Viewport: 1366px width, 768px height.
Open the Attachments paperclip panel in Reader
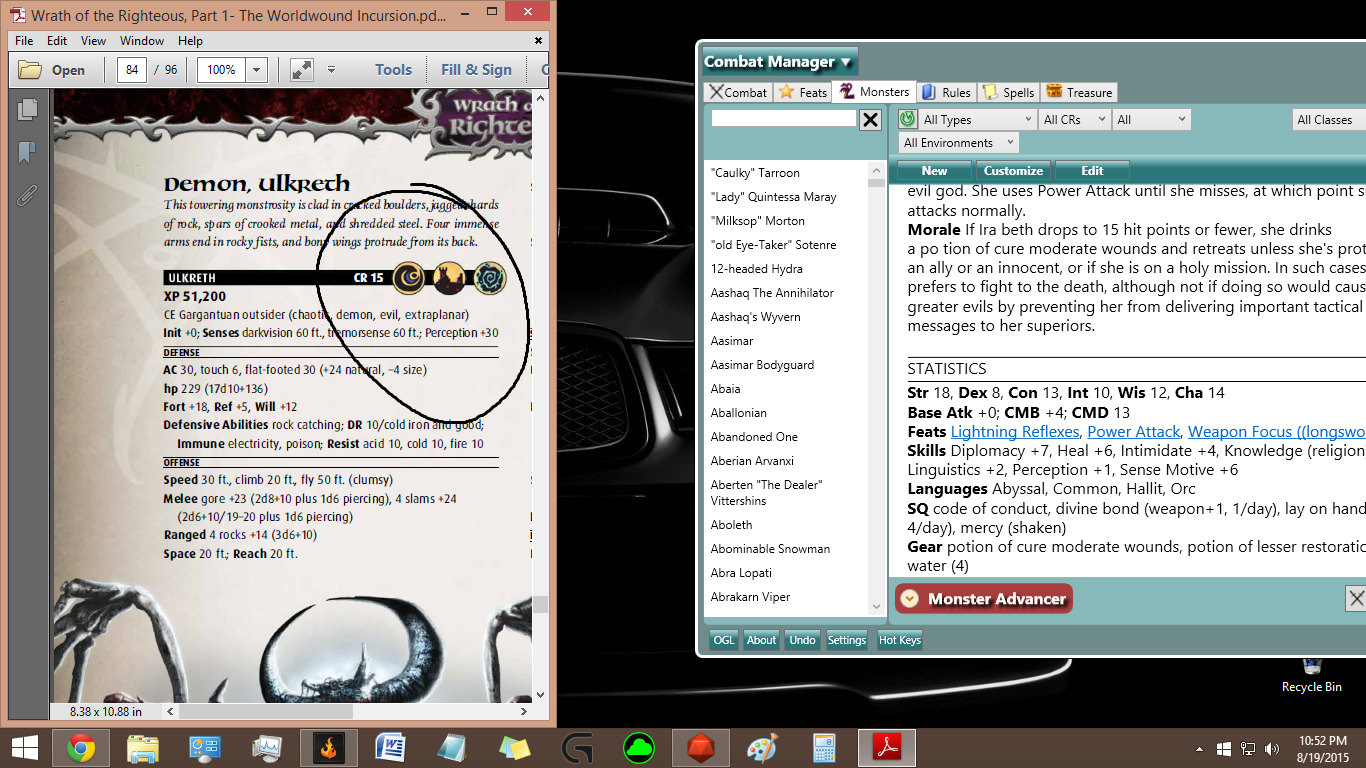click(27, 194)
